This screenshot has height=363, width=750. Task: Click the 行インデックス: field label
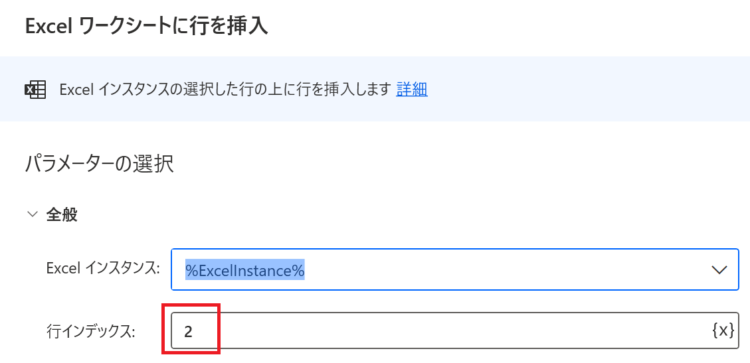click(91, 330)
